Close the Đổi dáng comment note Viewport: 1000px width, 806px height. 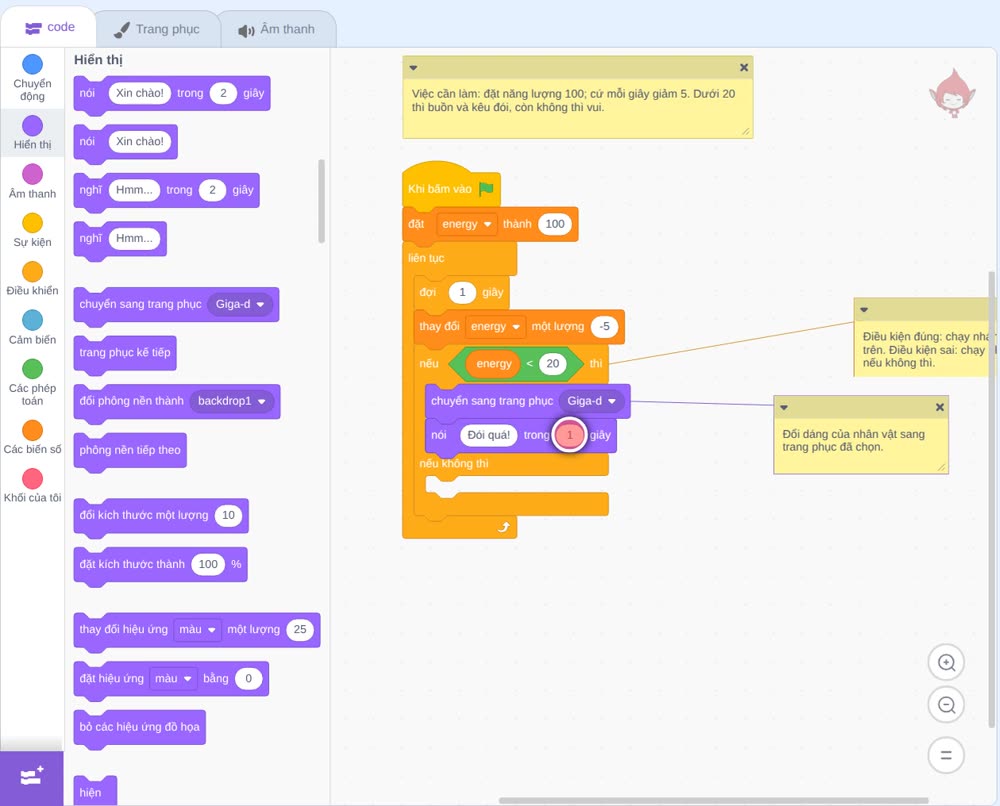point(939,407)
